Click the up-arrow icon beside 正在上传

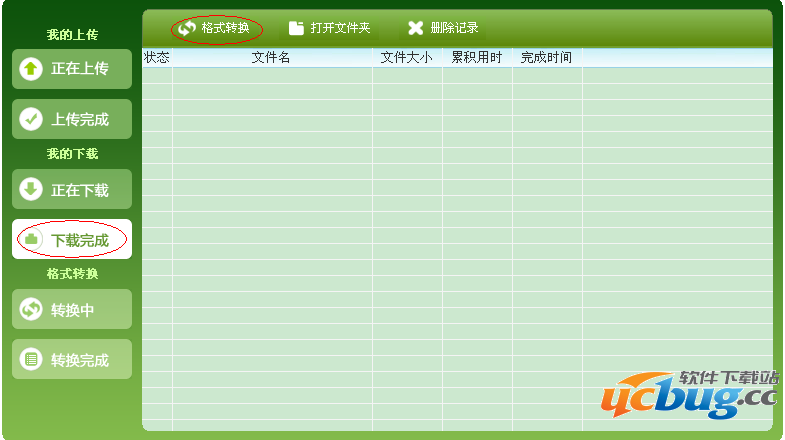31,69
